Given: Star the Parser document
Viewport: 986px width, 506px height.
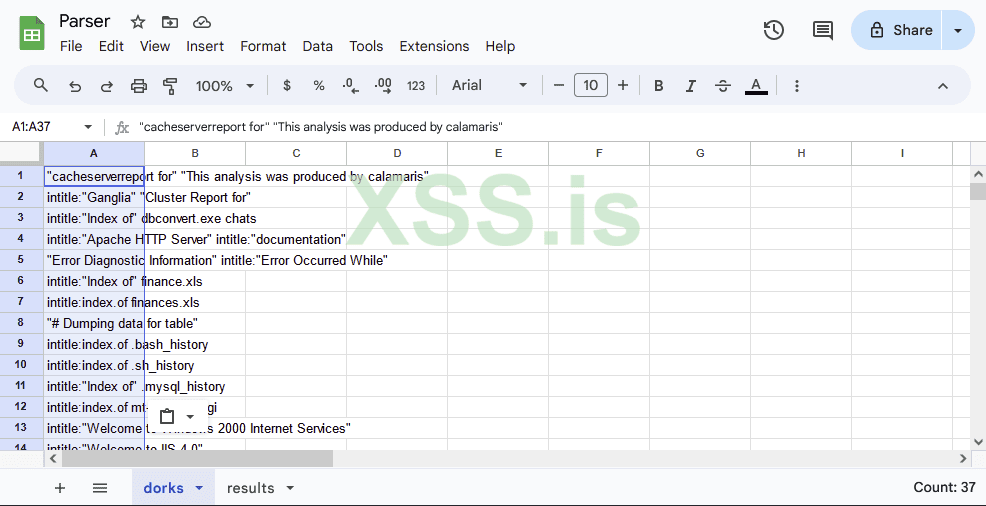Looking at the screenshot, I should point(138,23).
